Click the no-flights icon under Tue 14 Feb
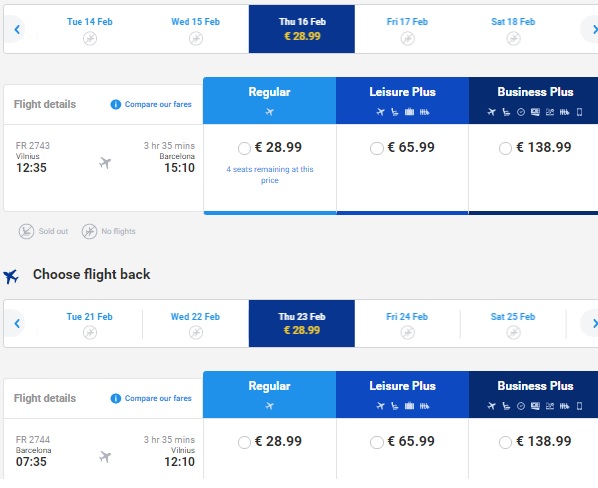Screen dimensions: 598x488 pyautogui.click(x=90, y=39)
